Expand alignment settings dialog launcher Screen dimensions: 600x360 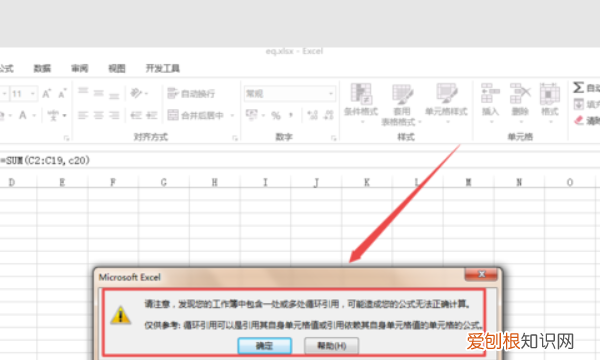235,138
